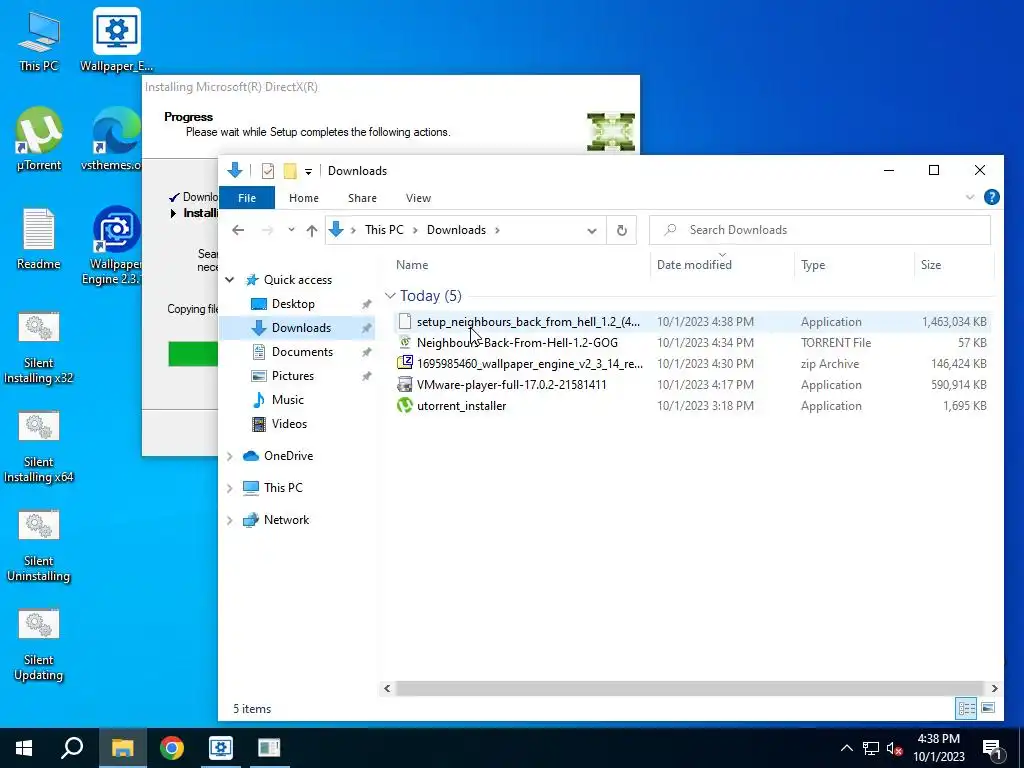Collapse the Today (5) group
This screenshot has height=768, width=1024.
(x=390, y=296)
